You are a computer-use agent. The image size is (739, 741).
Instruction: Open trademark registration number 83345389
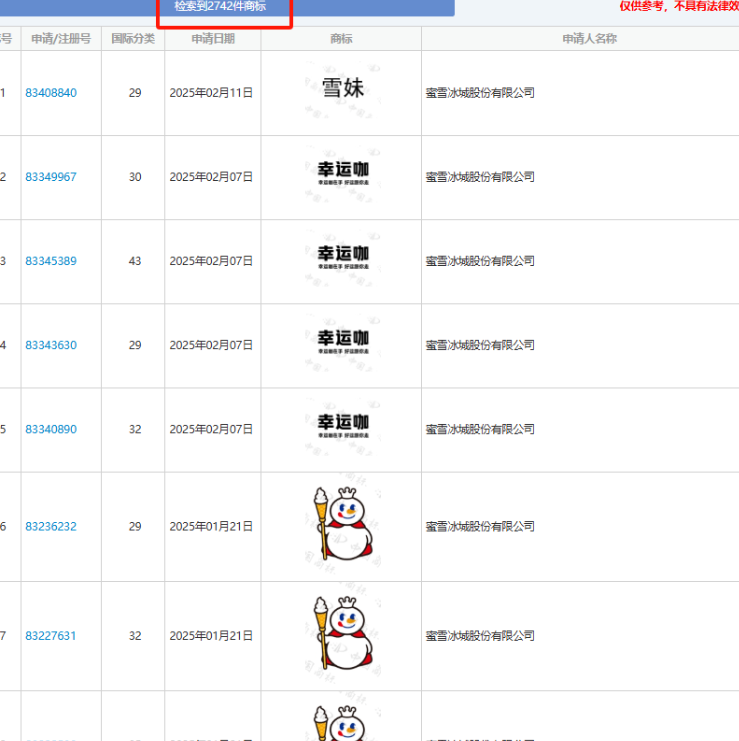pyautogui.click(x=51, y=261)
